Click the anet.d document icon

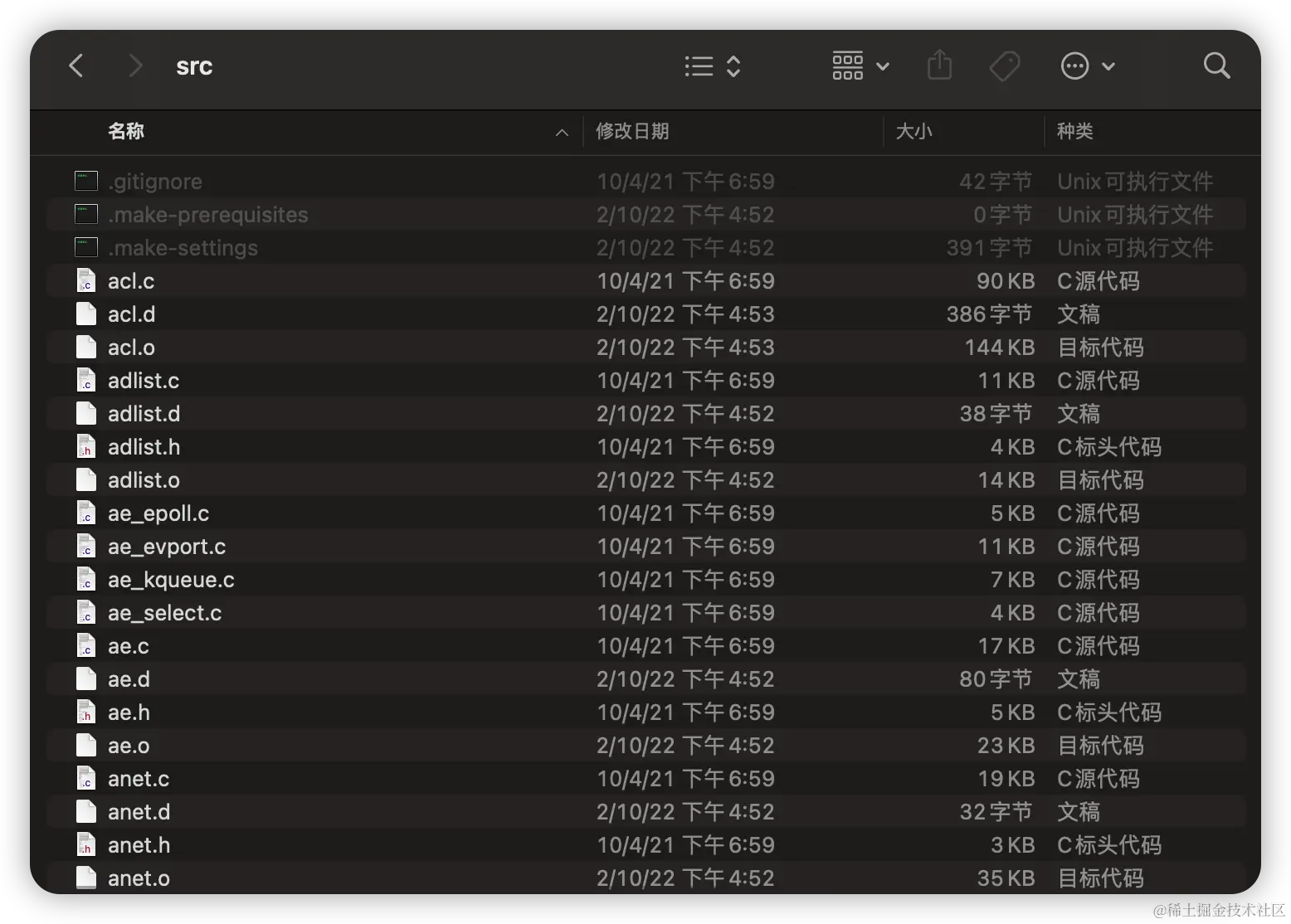(x=86, y=811)
